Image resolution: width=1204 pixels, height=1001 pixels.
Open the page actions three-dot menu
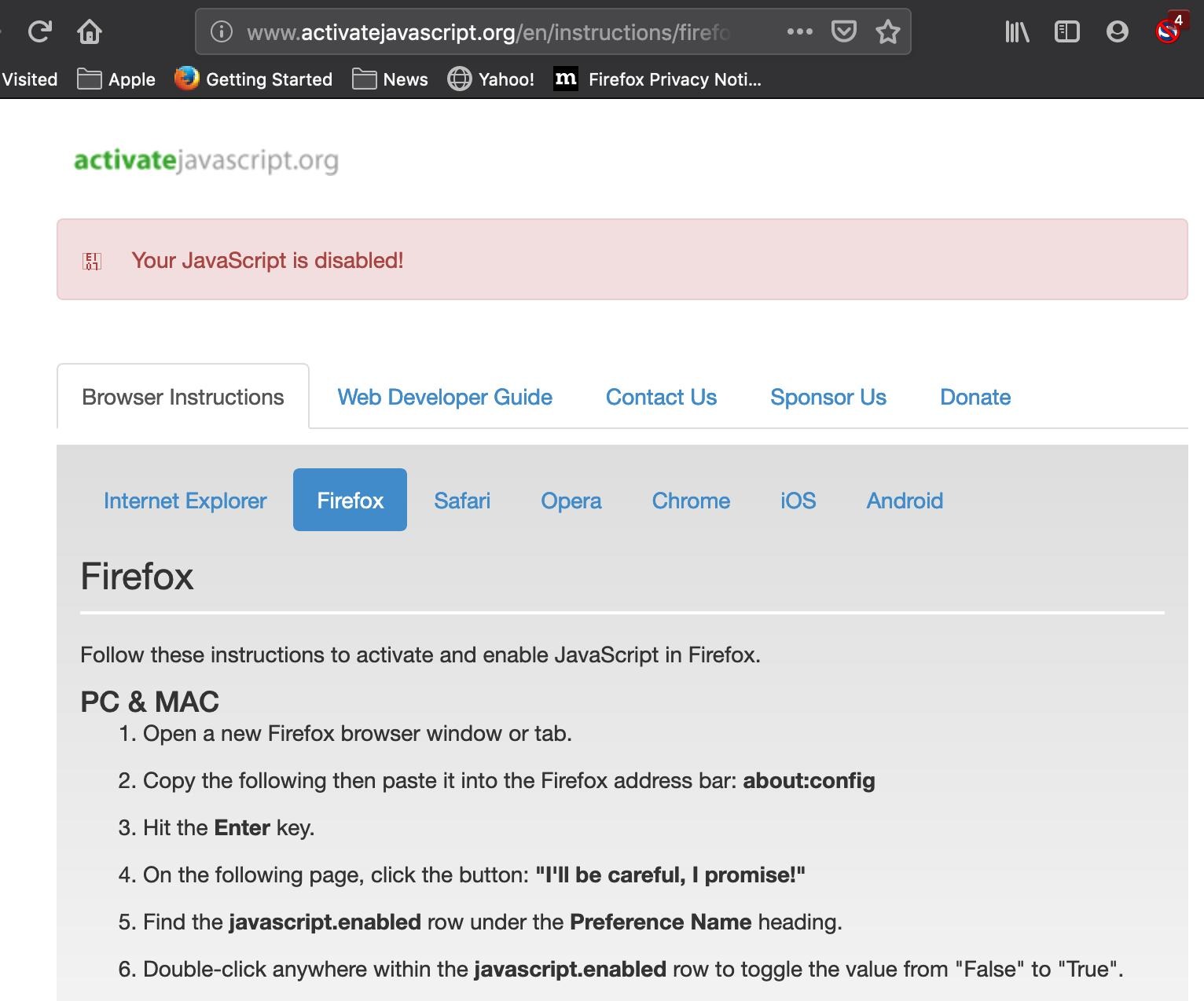[x=799, y=31]
